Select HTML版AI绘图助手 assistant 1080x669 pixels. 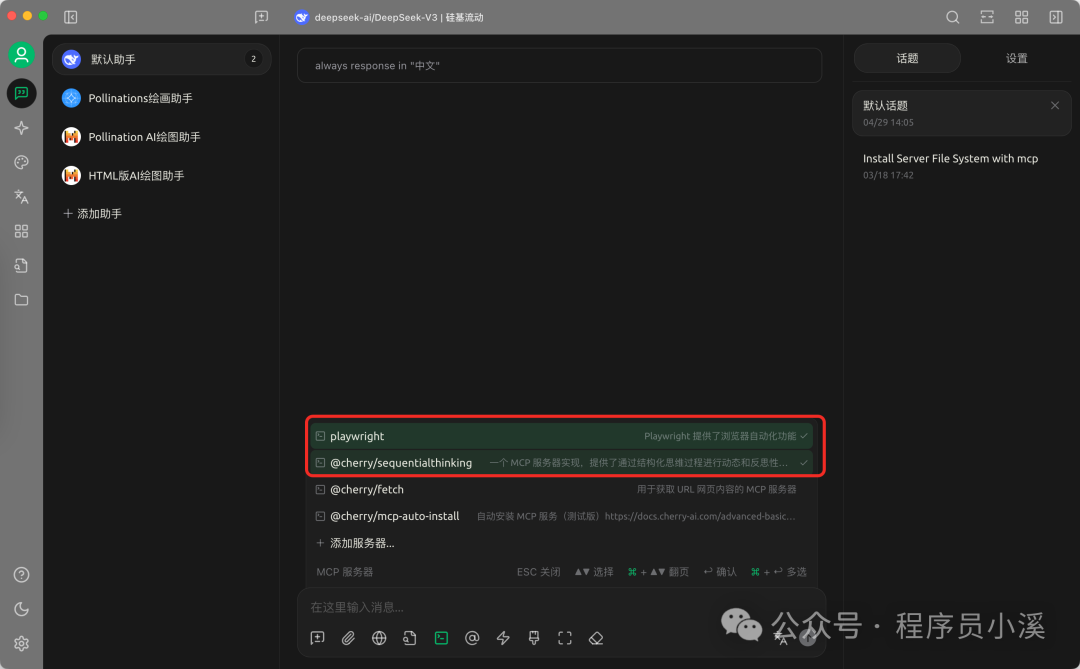[162, 175]
